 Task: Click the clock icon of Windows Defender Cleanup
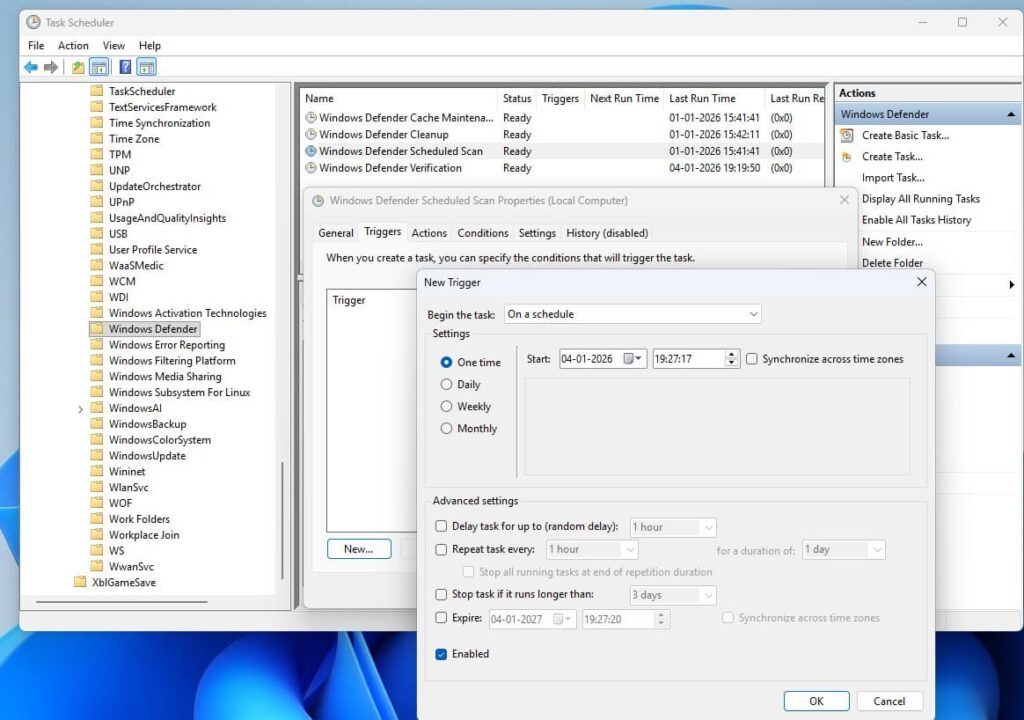tap(311, 135)
